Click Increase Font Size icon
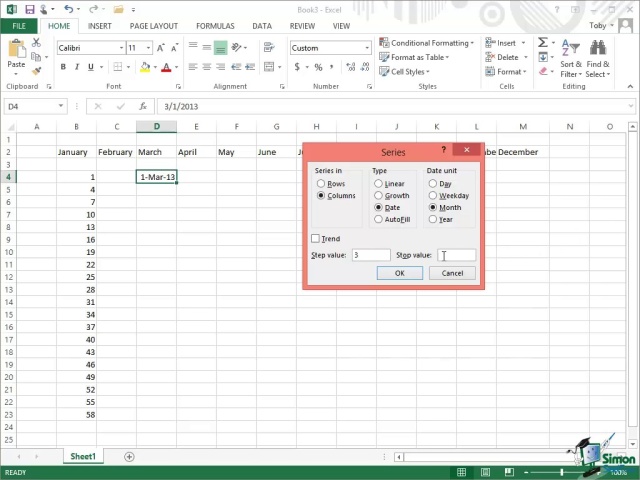The height and width of the screenshot is (480, 640). coord(161,48)
